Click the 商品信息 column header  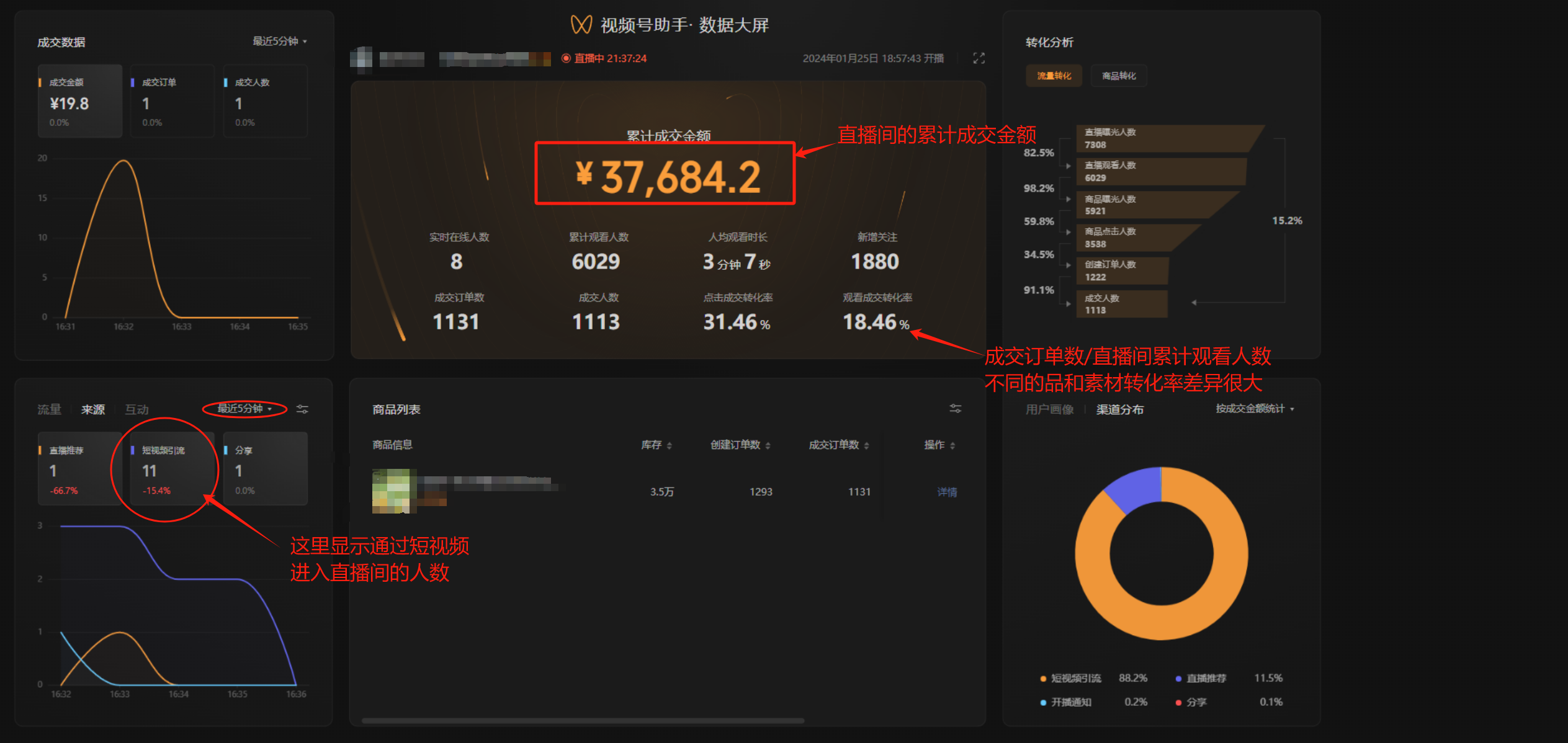[392, 445]
